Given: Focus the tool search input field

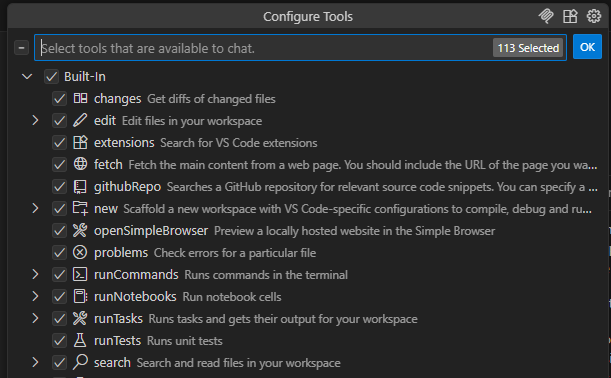Looking at the screenshot, I should (x=265, y=48).
